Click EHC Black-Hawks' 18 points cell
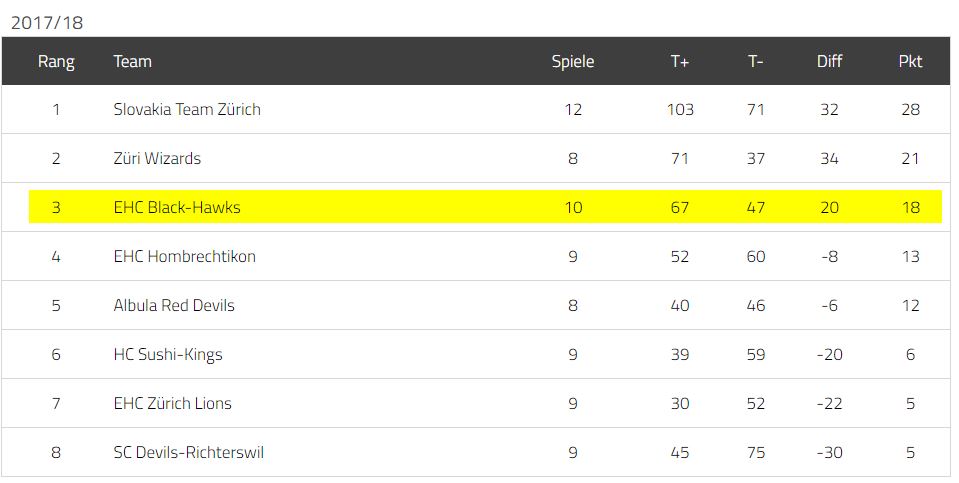This screenshot has height=483, width=959. [911, 207]
